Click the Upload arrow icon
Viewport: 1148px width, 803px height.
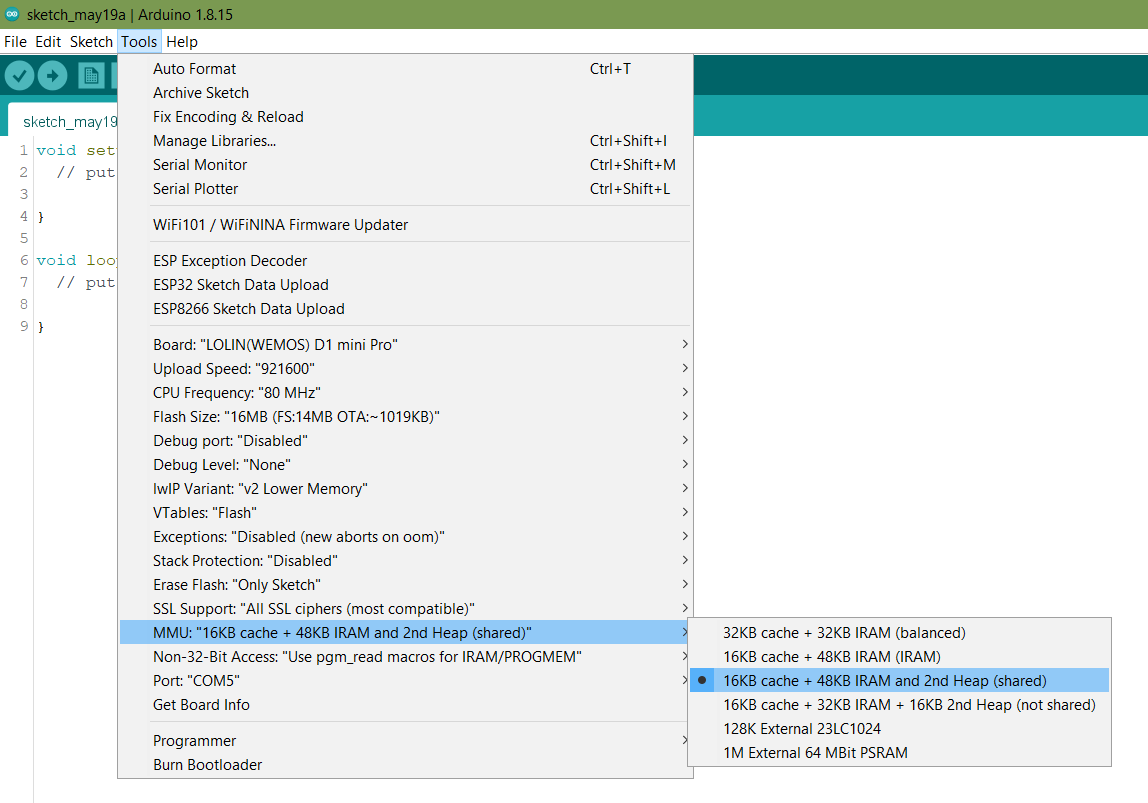click(x=52, y=75)
